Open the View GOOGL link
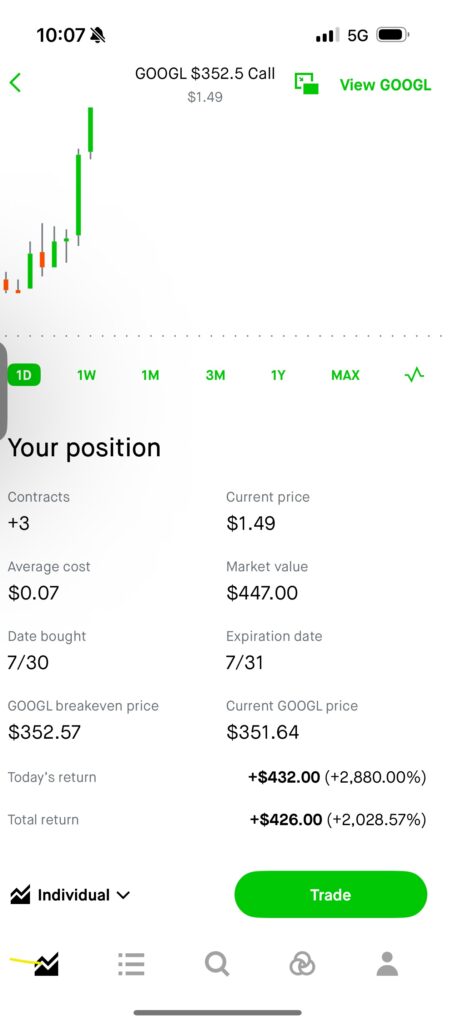Image resolution: width=453 pixels, height=1024 pixels. click(385, 84)
